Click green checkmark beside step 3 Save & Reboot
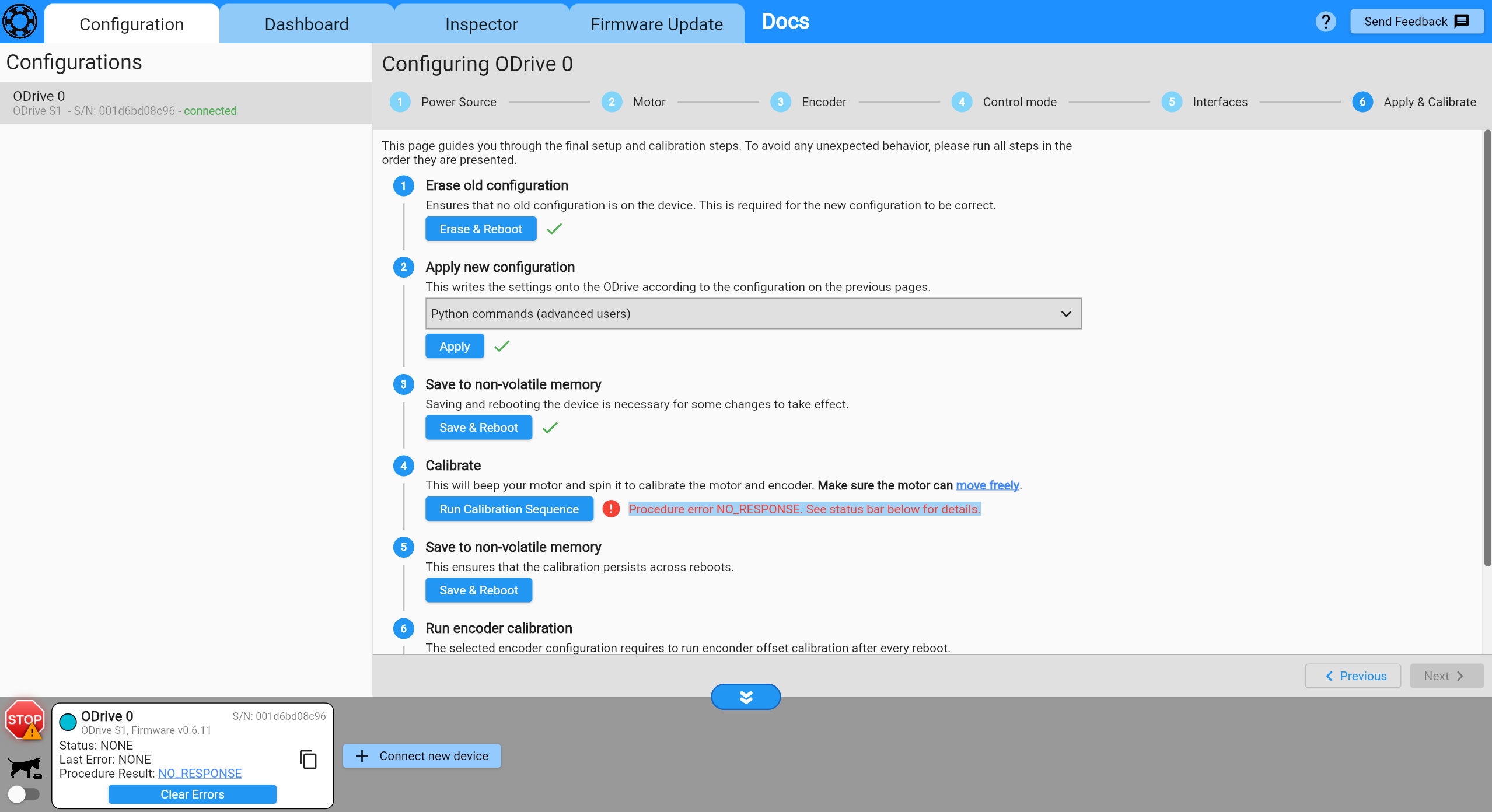The image size is (1492, 812). (x=550, y=428)
